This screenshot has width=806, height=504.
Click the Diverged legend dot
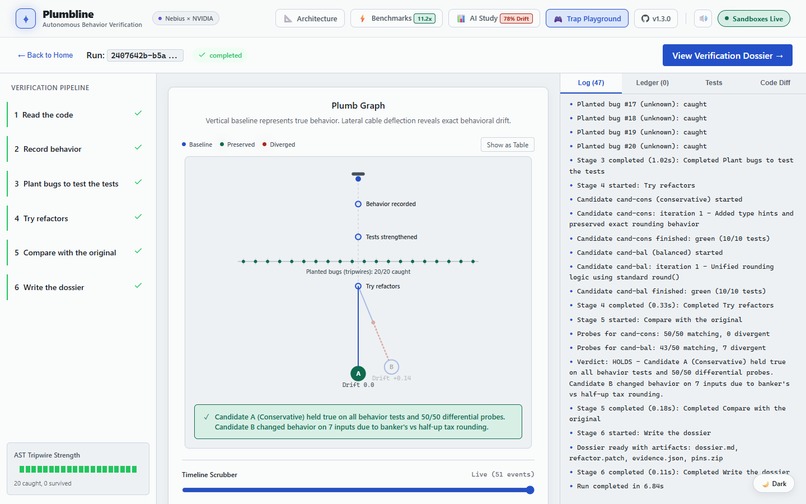[265, 145]
